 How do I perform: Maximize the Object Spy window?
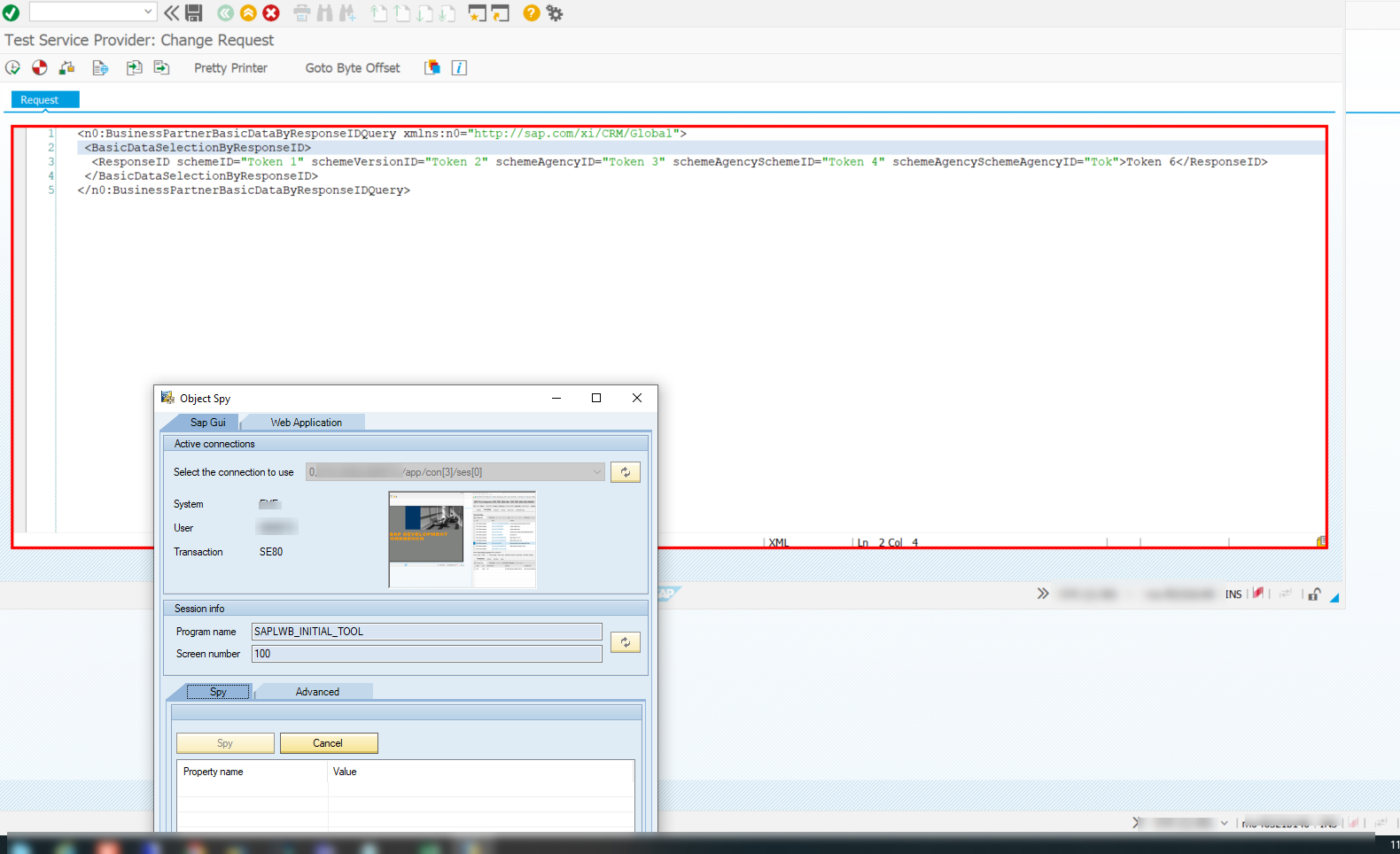coord(596,398)
